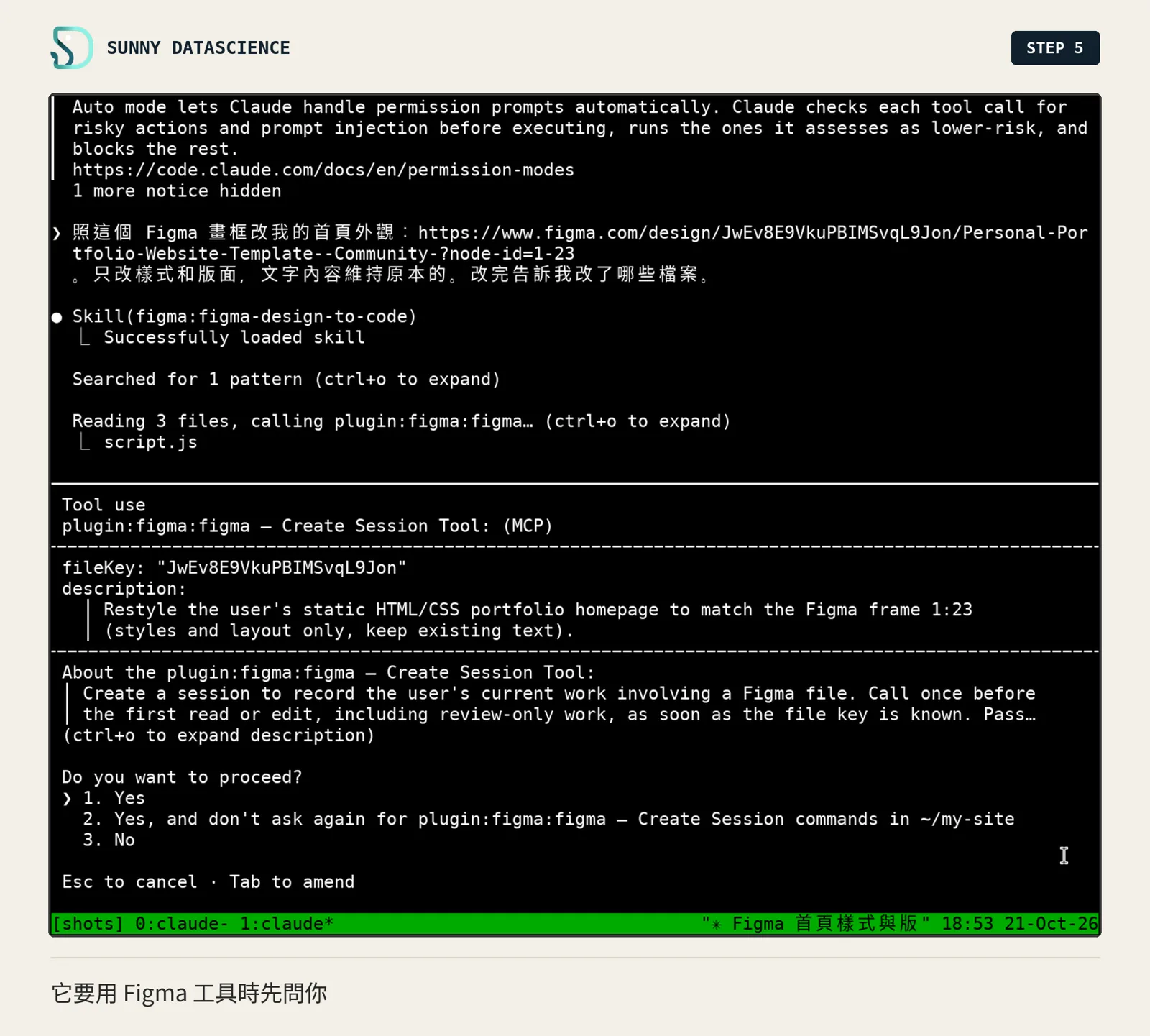
Task: Open the code.claude.com permission-modes docs link
Action: click(323, 170)
